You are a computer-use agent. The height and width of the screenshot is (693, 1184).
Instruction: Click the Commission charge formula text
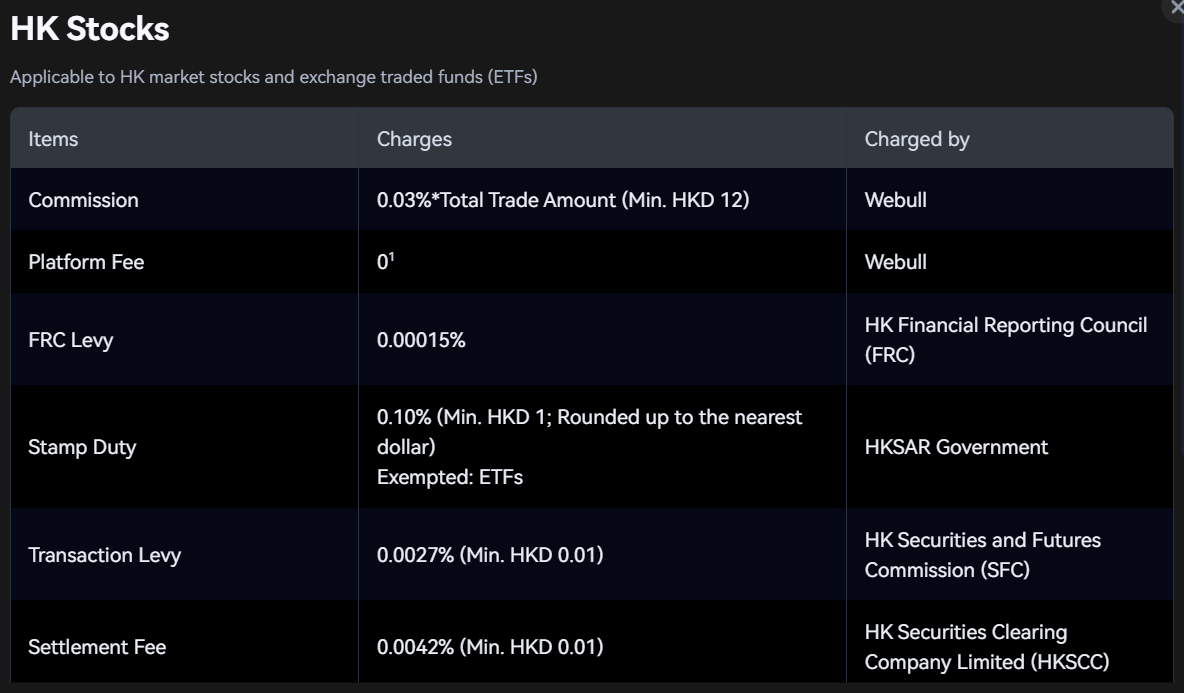coord(563,200)
